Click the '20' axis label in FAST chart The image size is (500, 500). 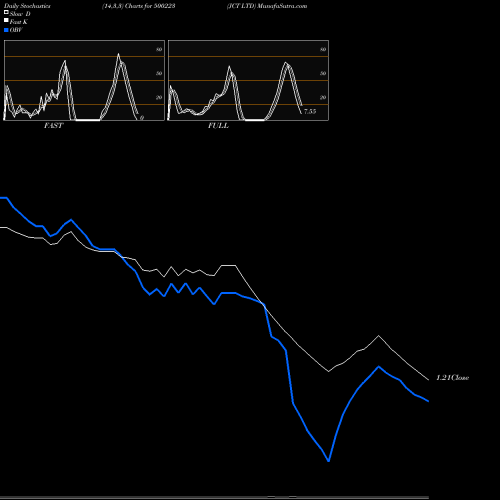[159, 97]
